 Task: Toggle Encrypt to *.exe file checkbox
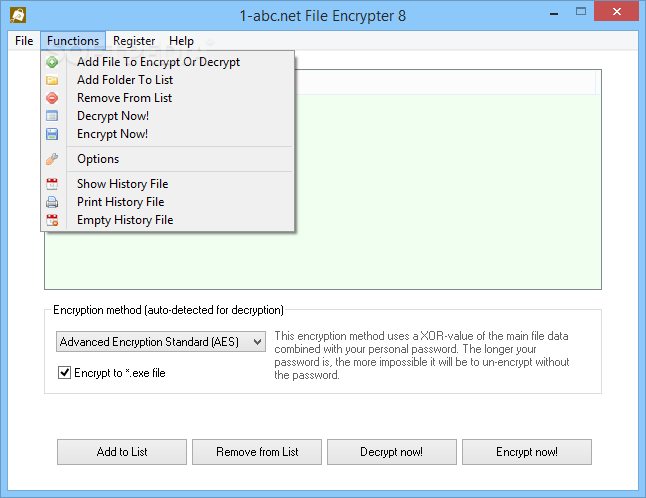(x=64, y=373)
